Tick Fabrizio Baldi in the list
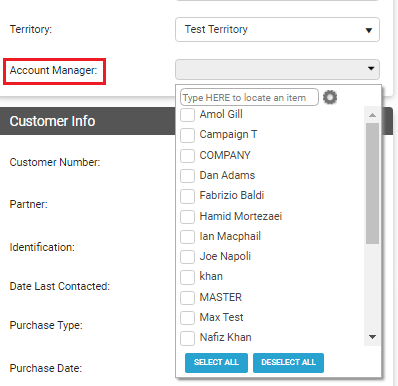 click(187, 196)
